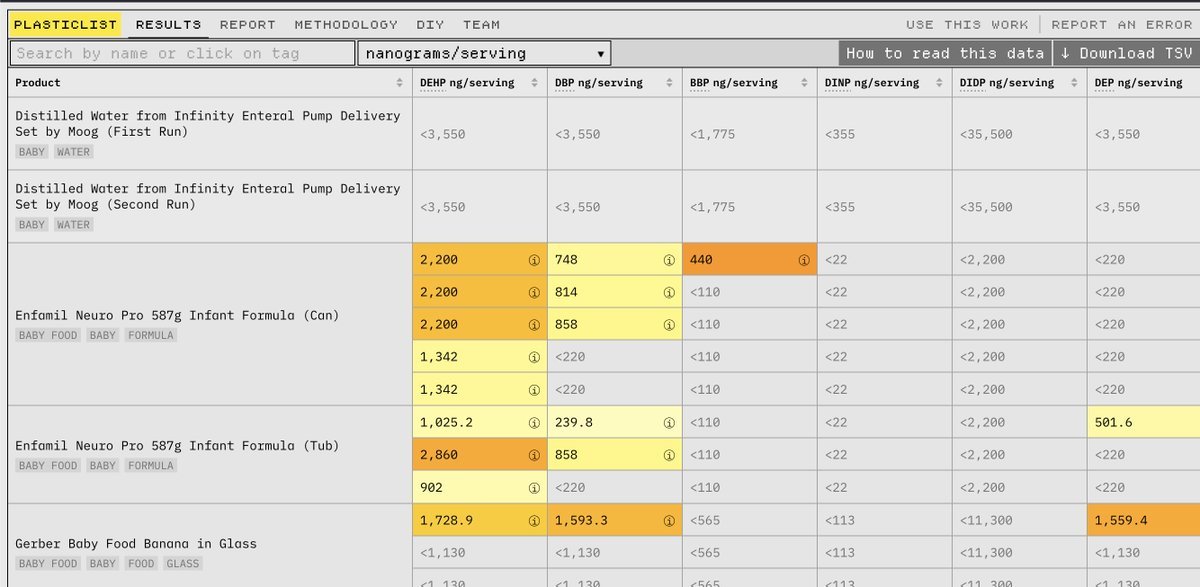Viewport: 1200px width, 587px height.
Task: Open the nanograms/serving units dropdown
Action: coord(484,54)
